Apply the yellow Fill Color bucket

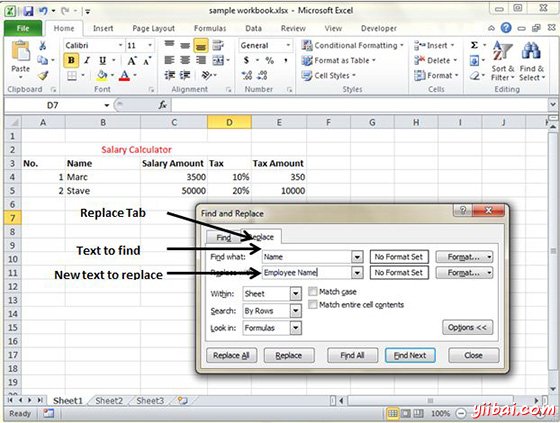(x=102, y=75)
